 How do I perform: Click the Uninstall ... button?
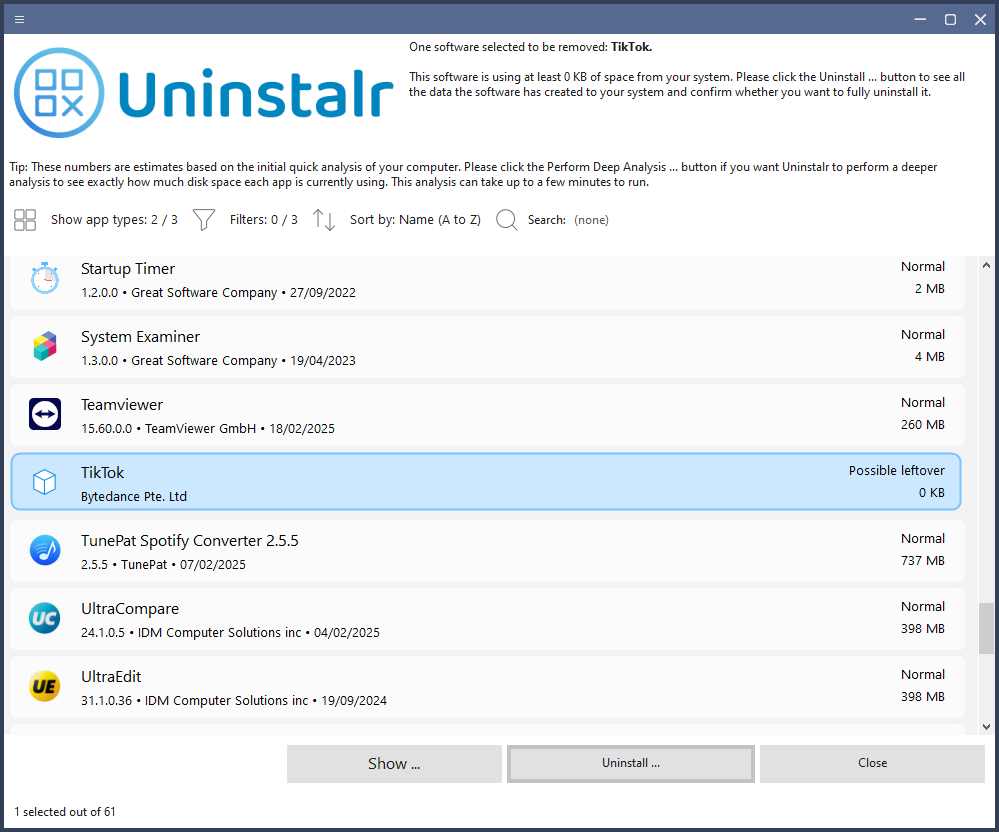click(631, 764)
